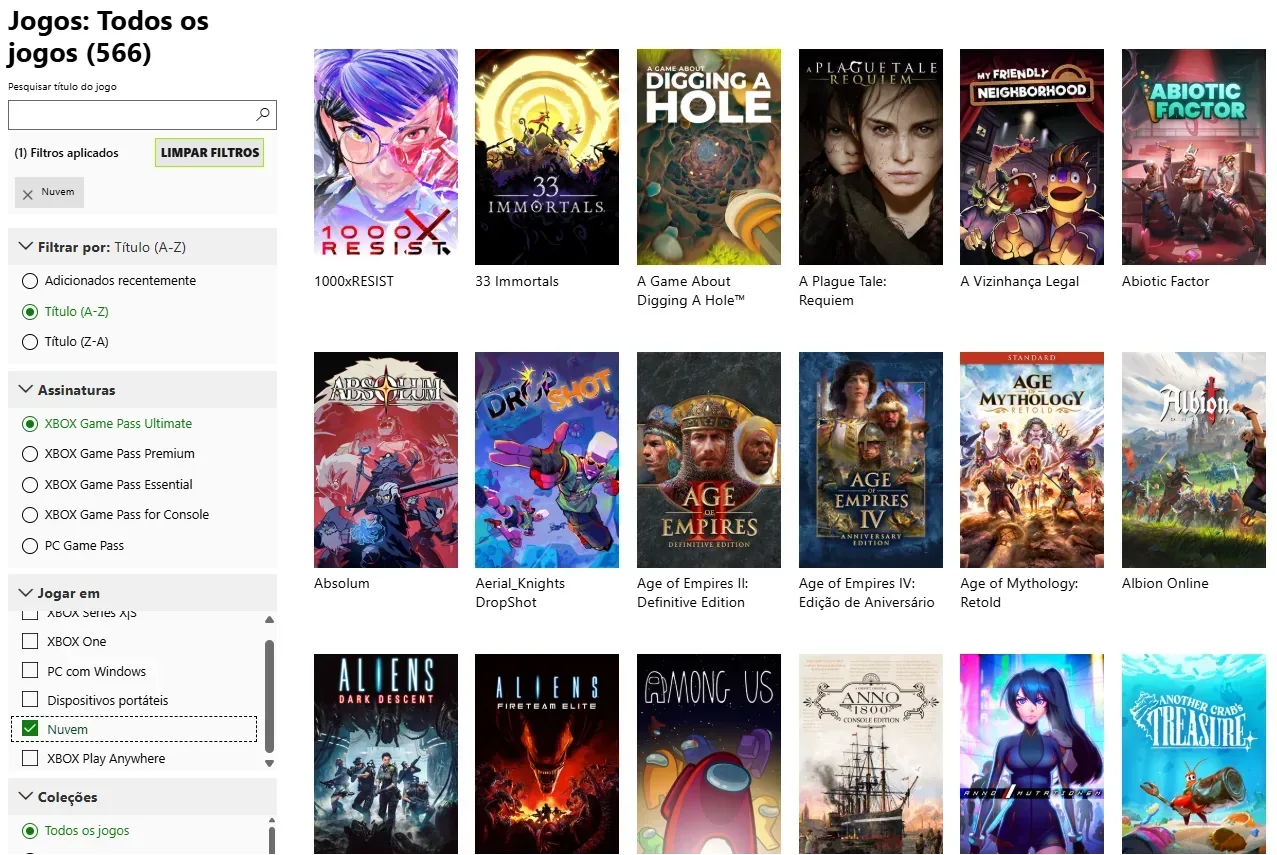The height and width of the screenshot is (855, 1277).
Task: Click A Plague Tale: Requiem title
Action: tap(841, 291)
